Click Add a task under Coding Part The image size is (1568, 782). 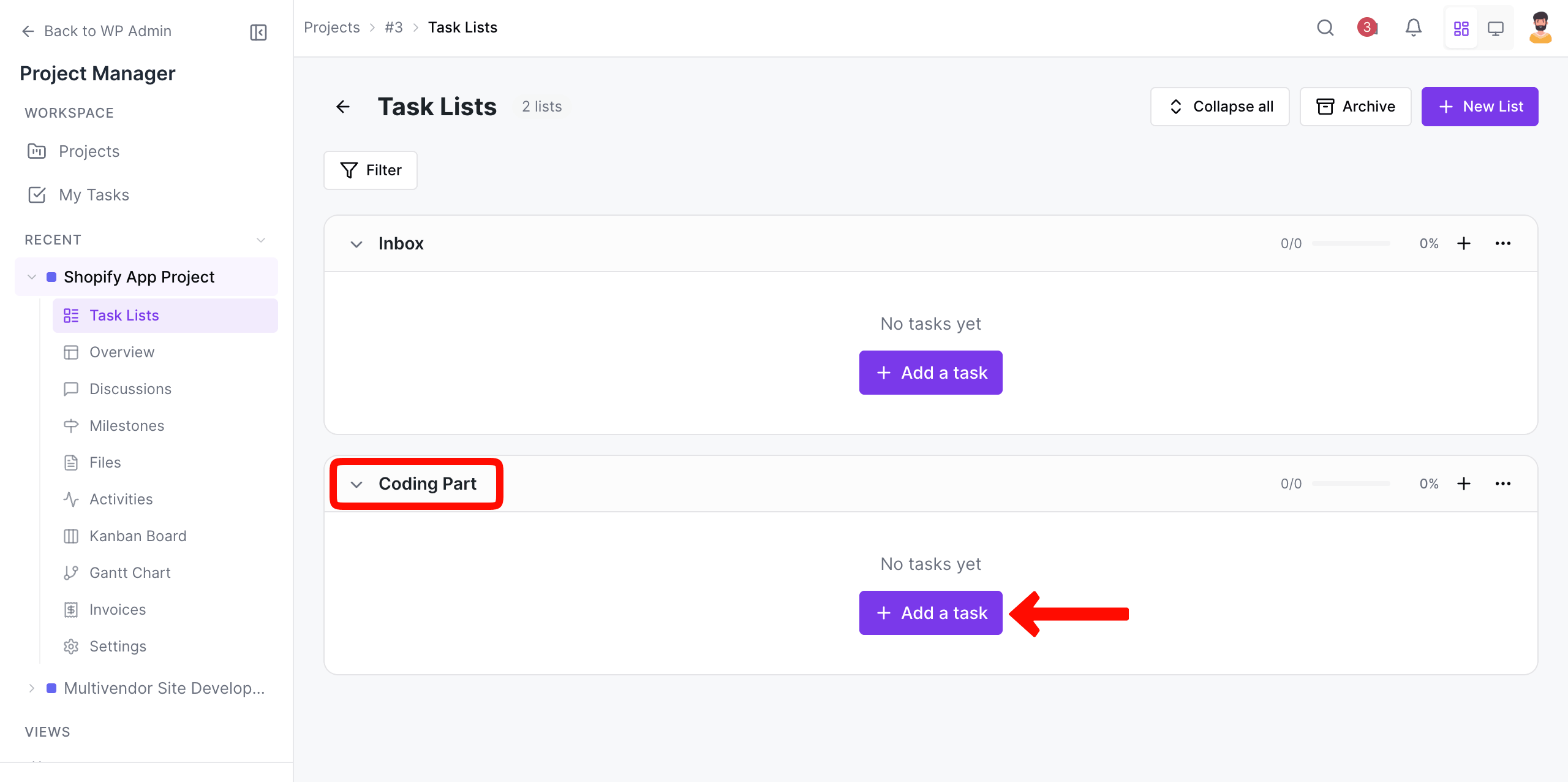[930, 612]
